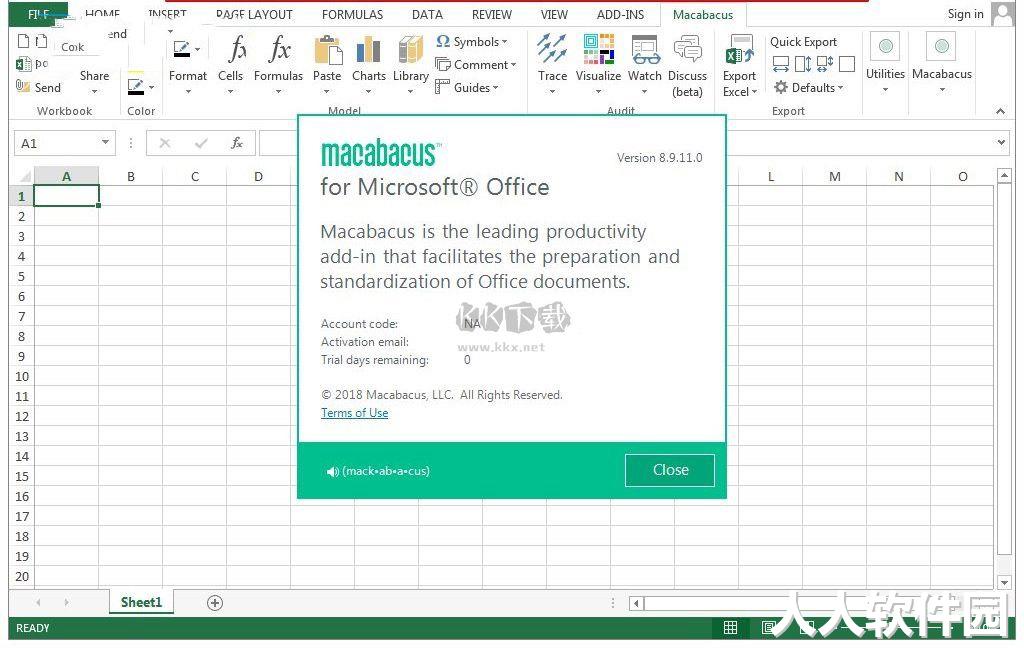
Task: Open the Defaults settings dropdown
Action: click(808, 88)
